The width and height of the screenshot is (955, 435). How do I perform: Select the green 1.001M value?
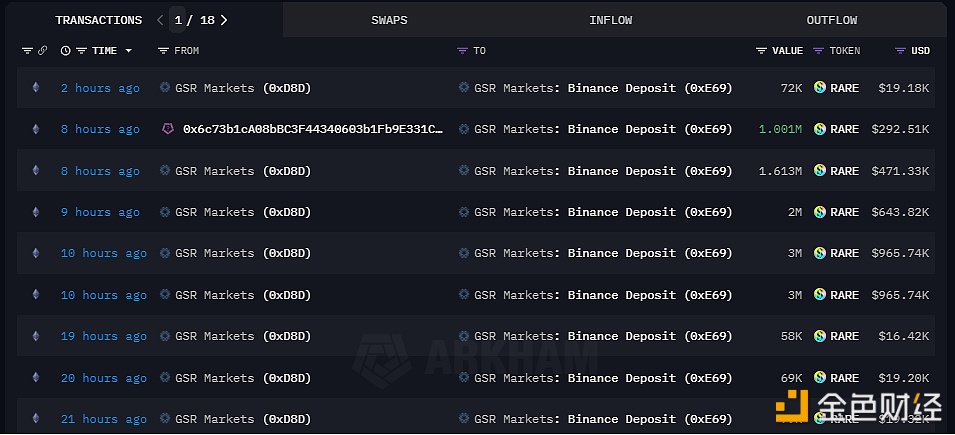click(x=780, y=129)
